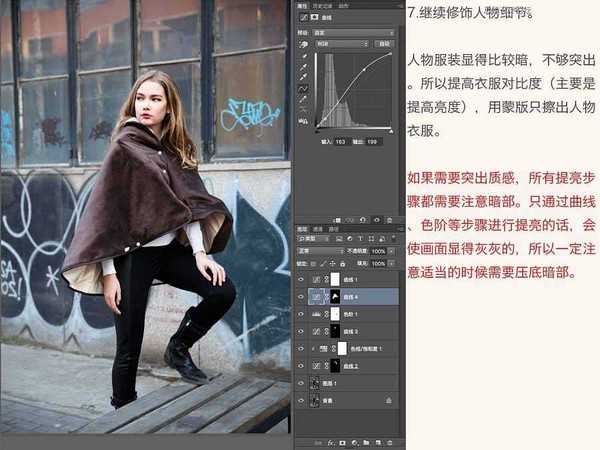Open the RGB channel dropdown

[343, 44]
